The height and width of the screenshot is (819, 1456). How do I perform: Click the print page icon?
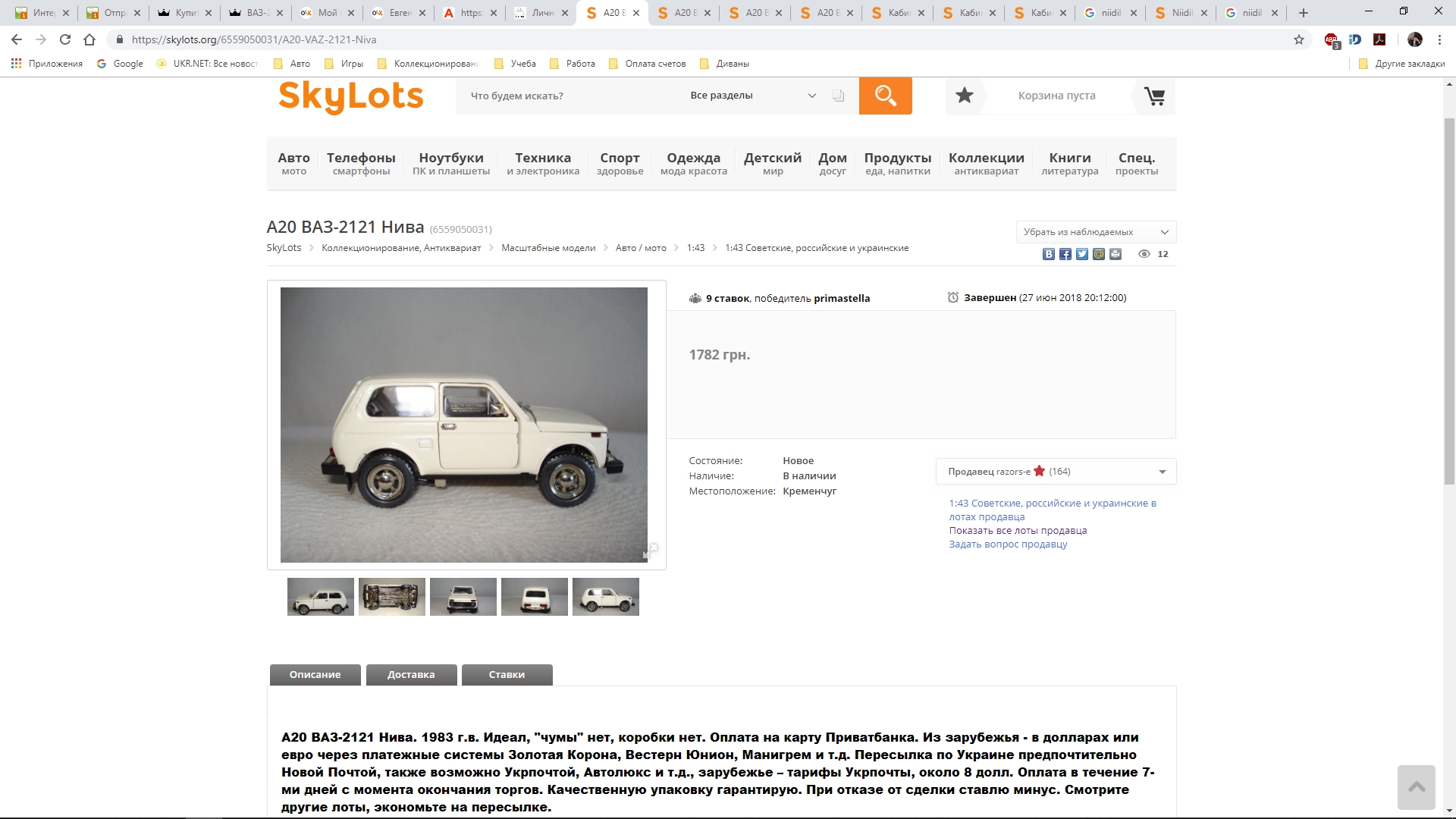pos(1115,254)
